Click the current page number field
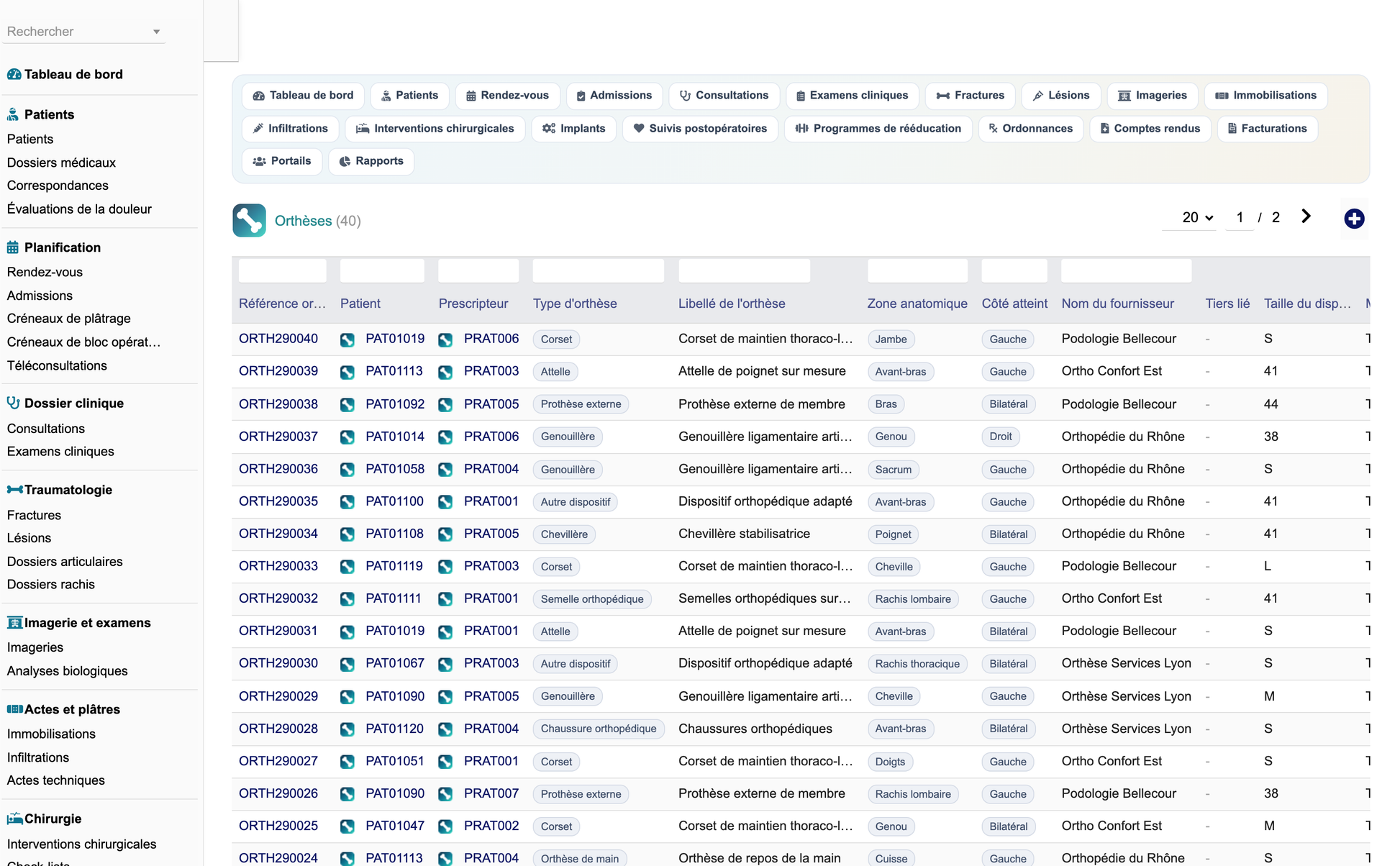 [x=1240, y=217]
